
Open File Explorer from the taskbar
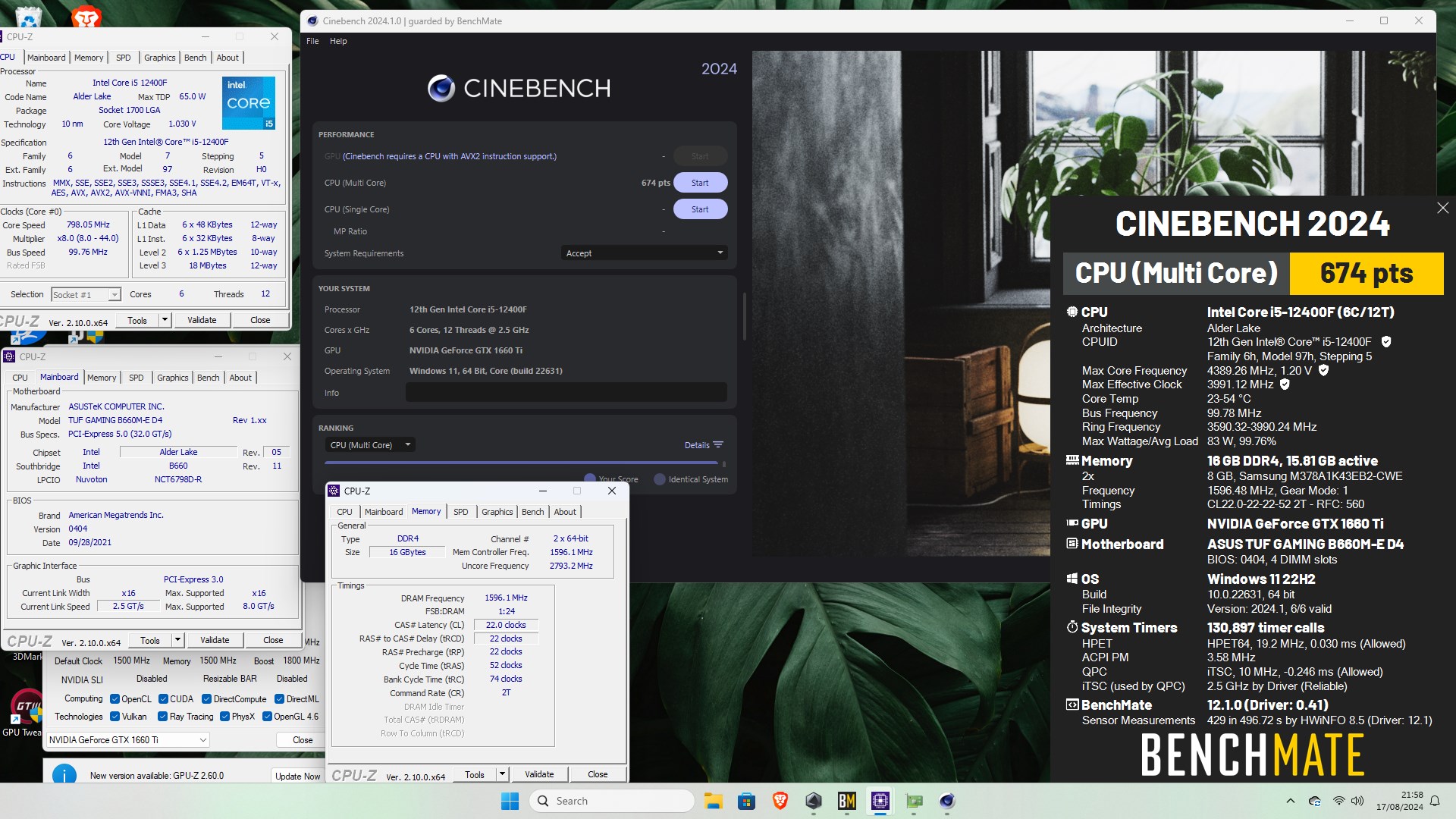click(713, 801)
